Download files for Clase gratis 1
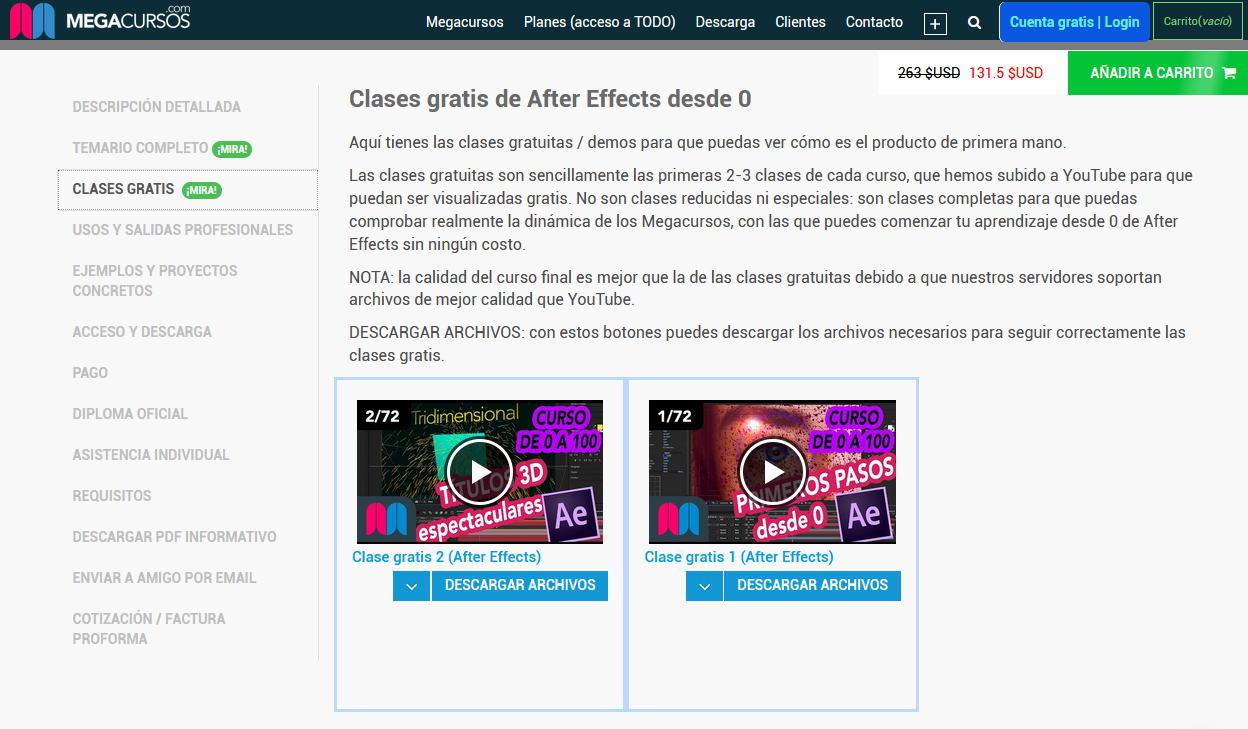 tap(812, 586)
